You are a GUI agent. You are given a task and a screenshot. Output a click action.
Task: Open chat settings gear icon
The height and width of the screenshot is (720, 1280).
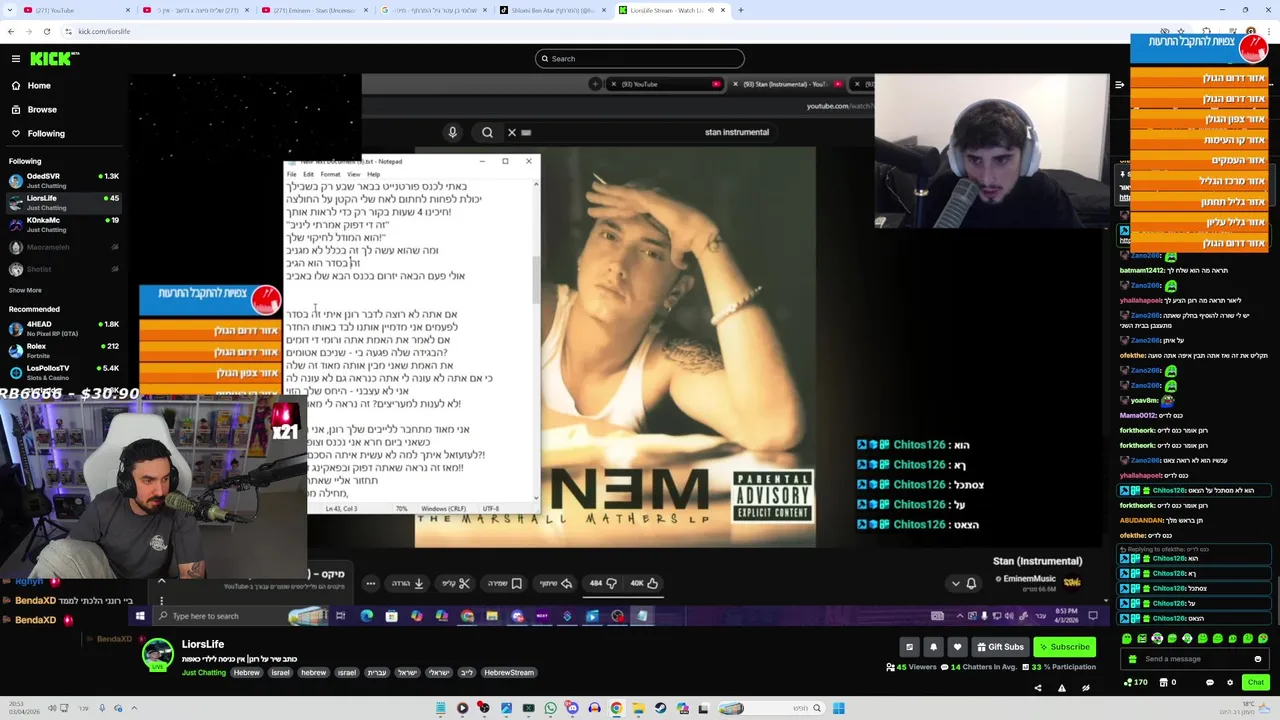click(1230, 682)
